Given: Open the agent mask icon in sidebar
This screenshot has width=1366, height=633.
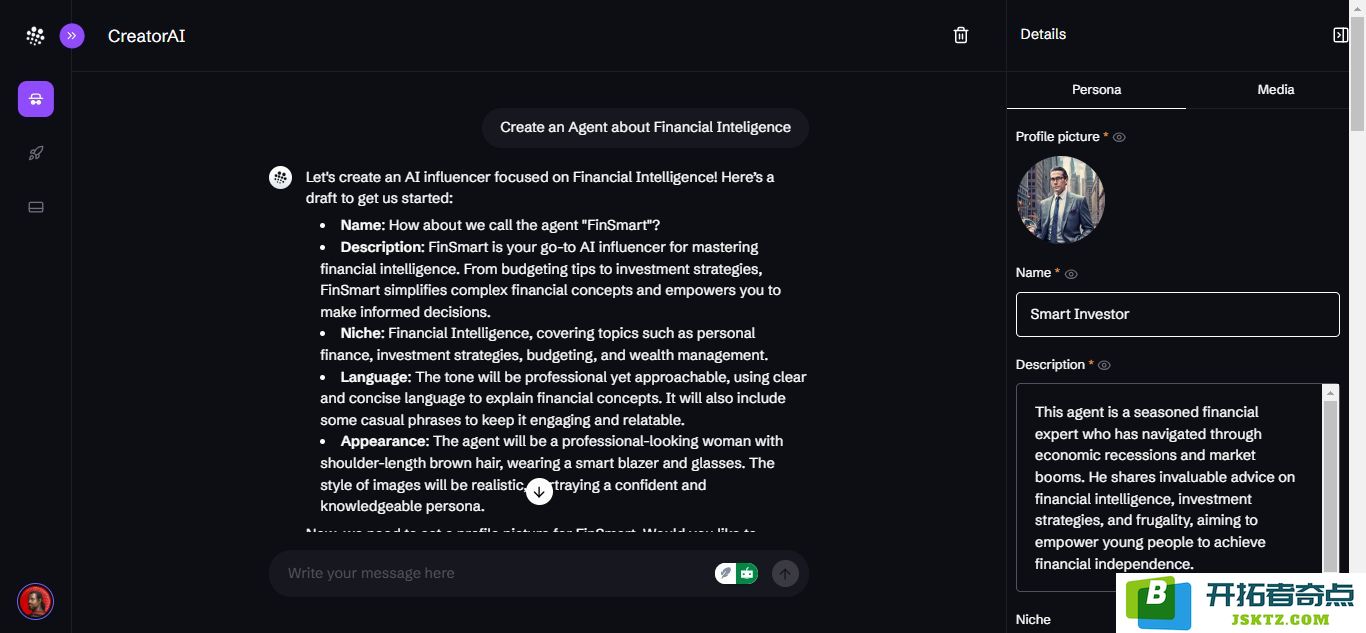Looking at the screenshot, I should pyautogui.click(x=36, y=99).
